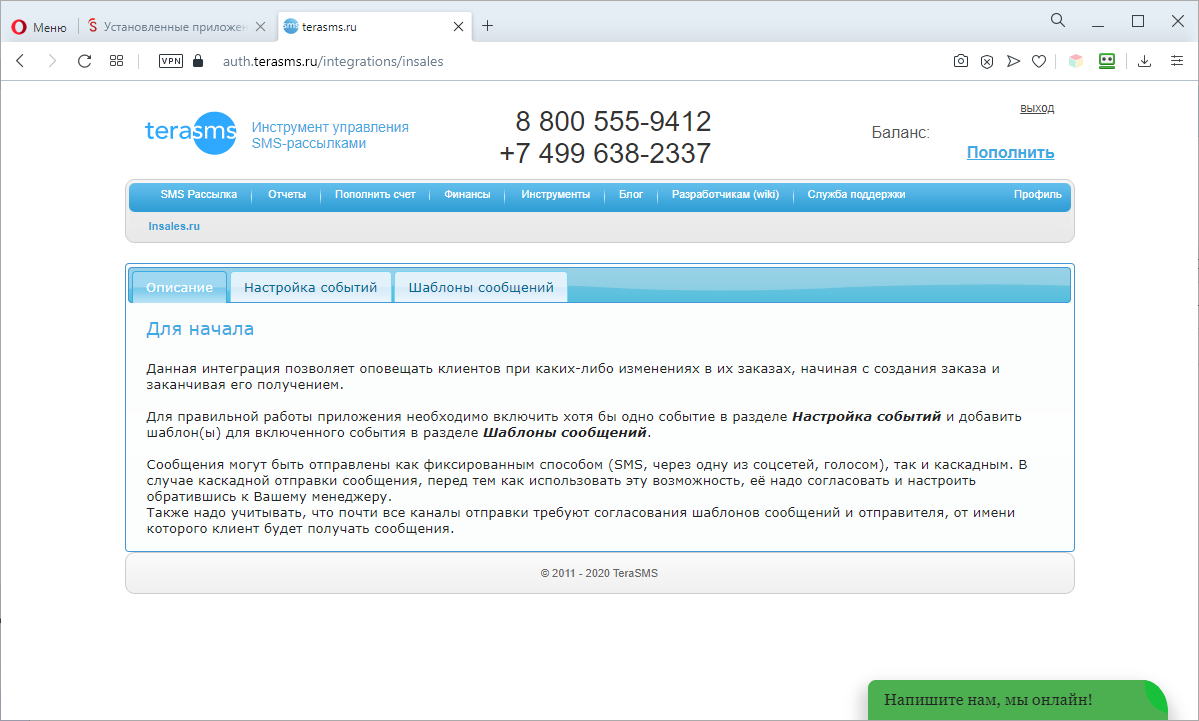Open the Финансы menu item
Image resolution: width=1199 pixels, height=721 pixels.
[x=467, y=194]
